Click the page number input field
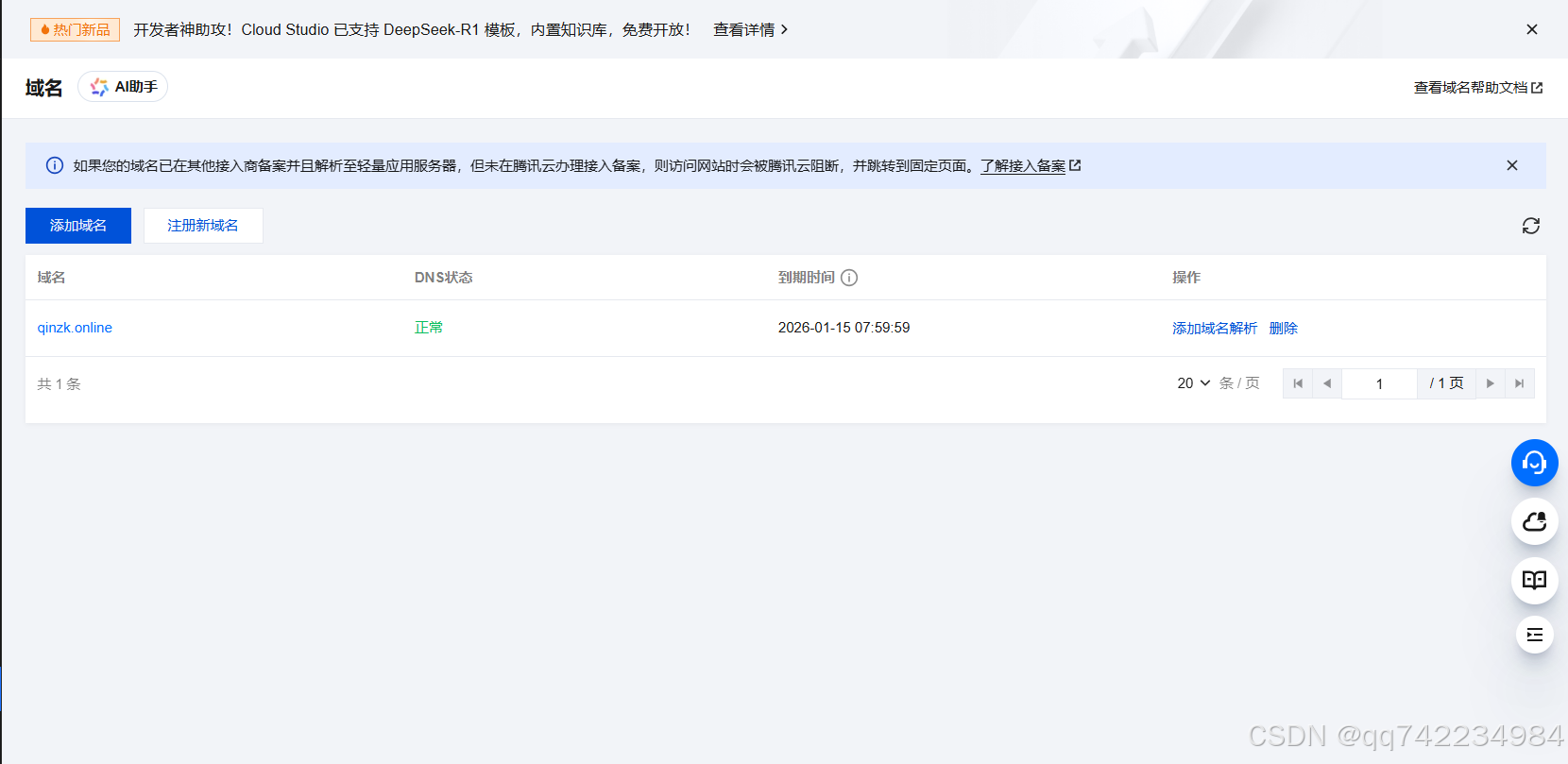The width and height of the screenshot is (1568, 764). click(1379, 383)
